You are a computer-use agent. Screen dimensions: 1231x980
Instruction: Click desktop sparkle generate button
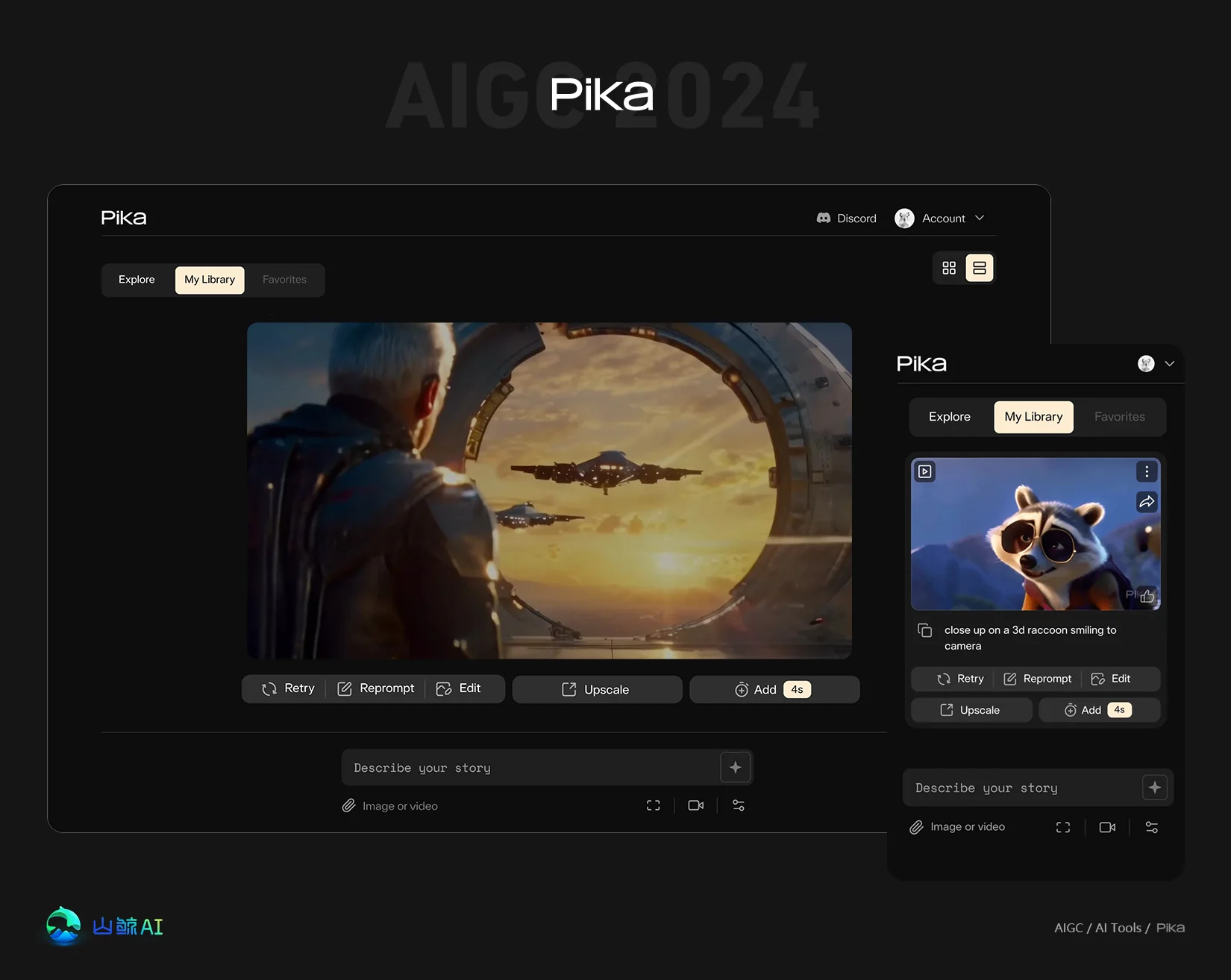736,767
